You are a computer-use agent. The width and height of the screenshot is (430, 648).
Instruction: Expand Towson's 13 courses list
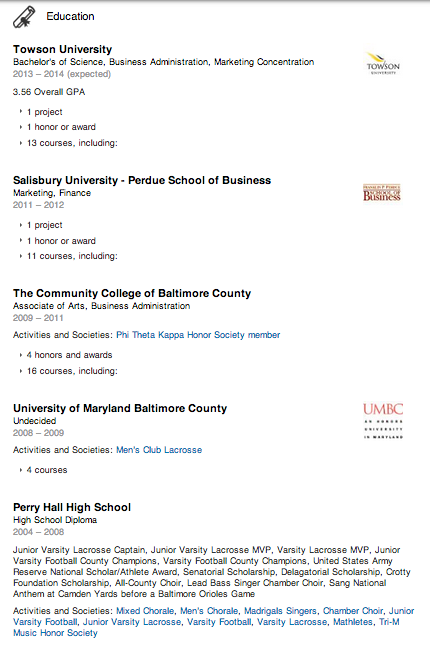68,143
